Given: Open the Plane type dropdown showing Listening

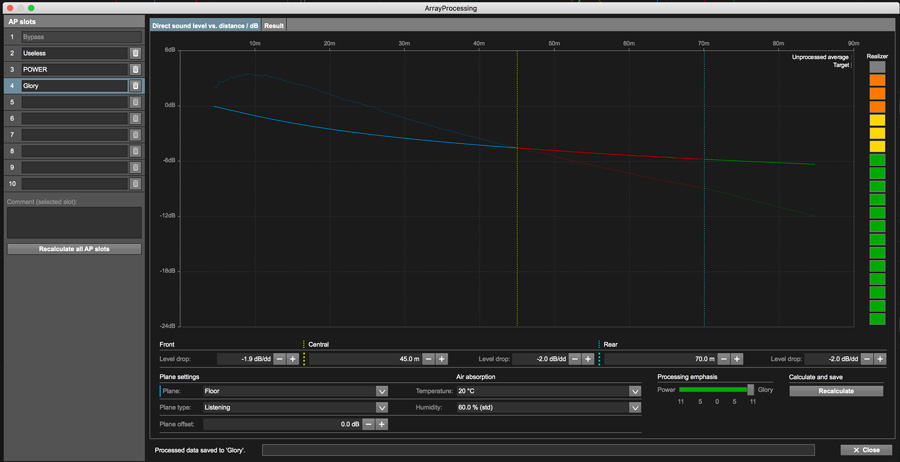Looking at the screenshot, I should tap(296, 407).
